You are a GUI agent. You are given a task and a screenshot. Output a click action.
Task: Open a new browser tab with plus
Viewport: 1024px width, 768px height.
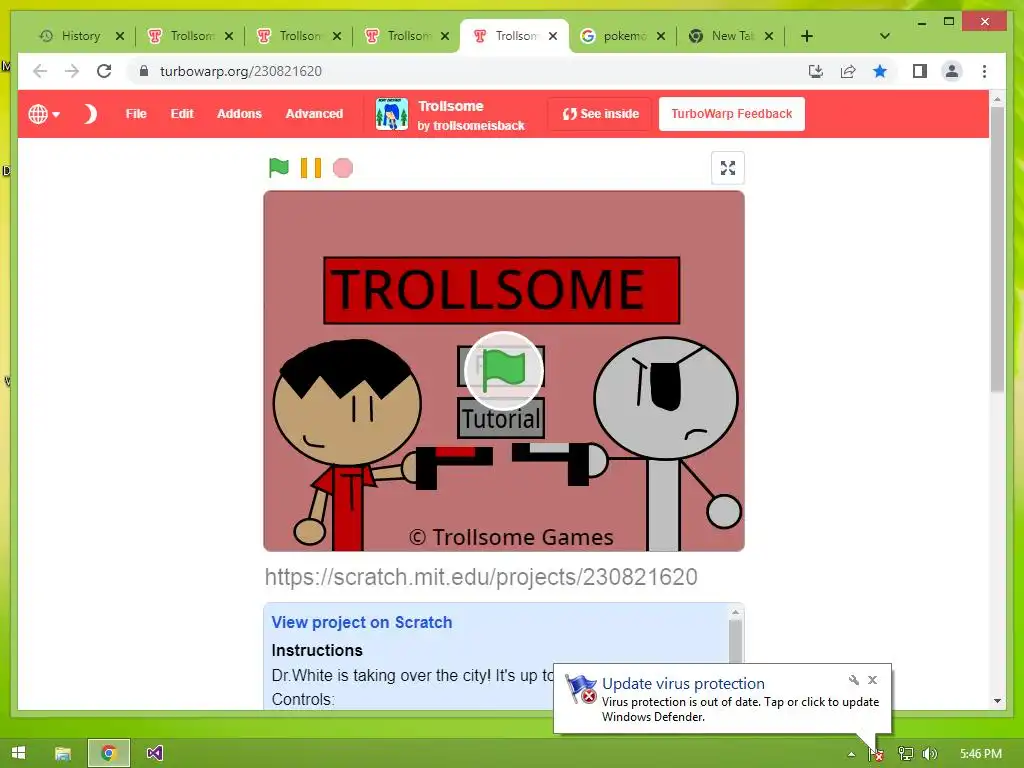[807, 36]
